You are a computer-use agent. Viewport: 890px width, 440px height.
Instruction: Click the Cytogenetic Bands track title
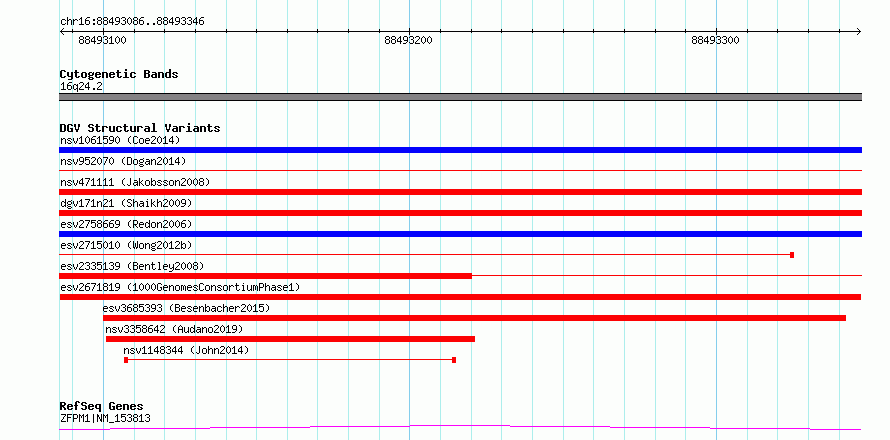119,74
